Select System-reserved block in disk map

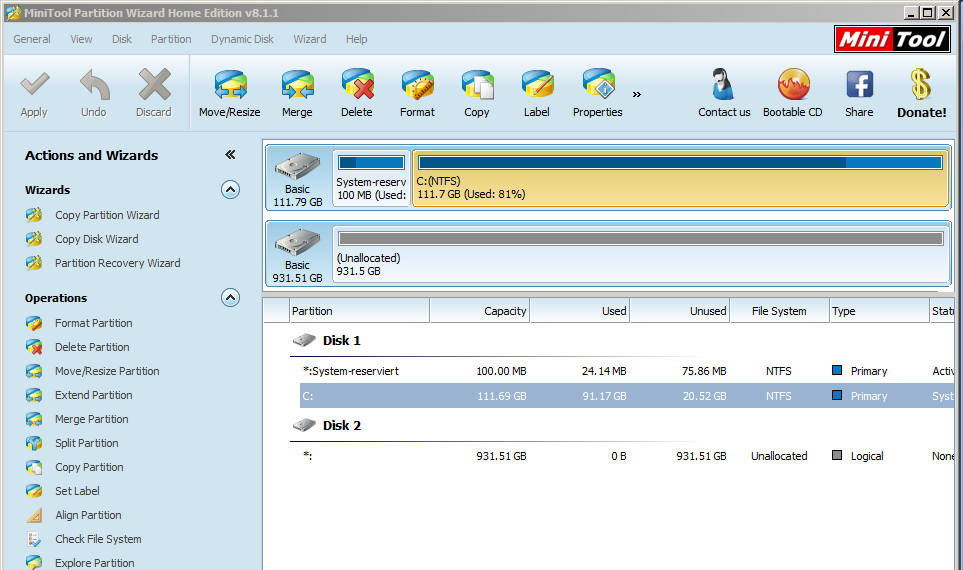[x=372, y=179]
